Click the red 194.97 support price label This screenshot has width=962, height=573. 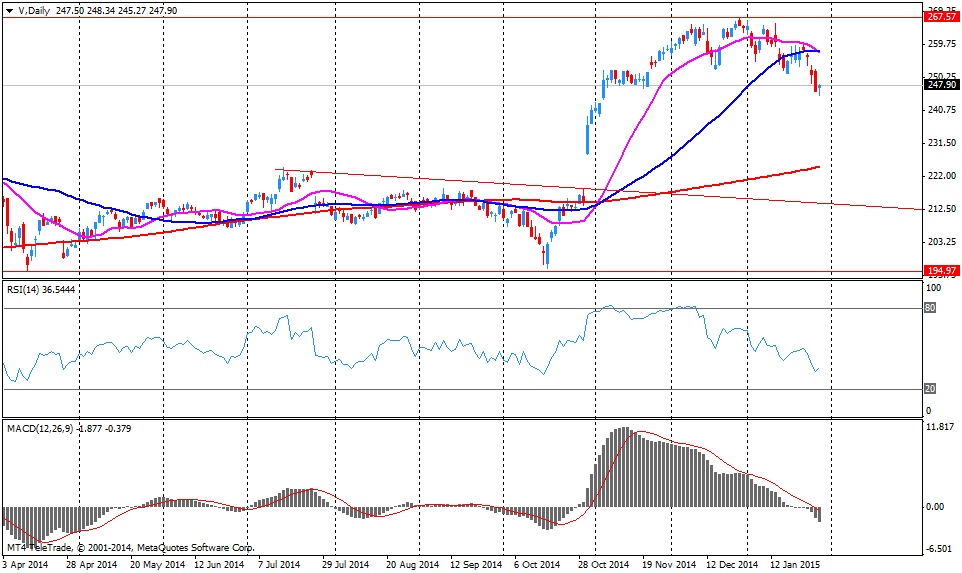941,271
